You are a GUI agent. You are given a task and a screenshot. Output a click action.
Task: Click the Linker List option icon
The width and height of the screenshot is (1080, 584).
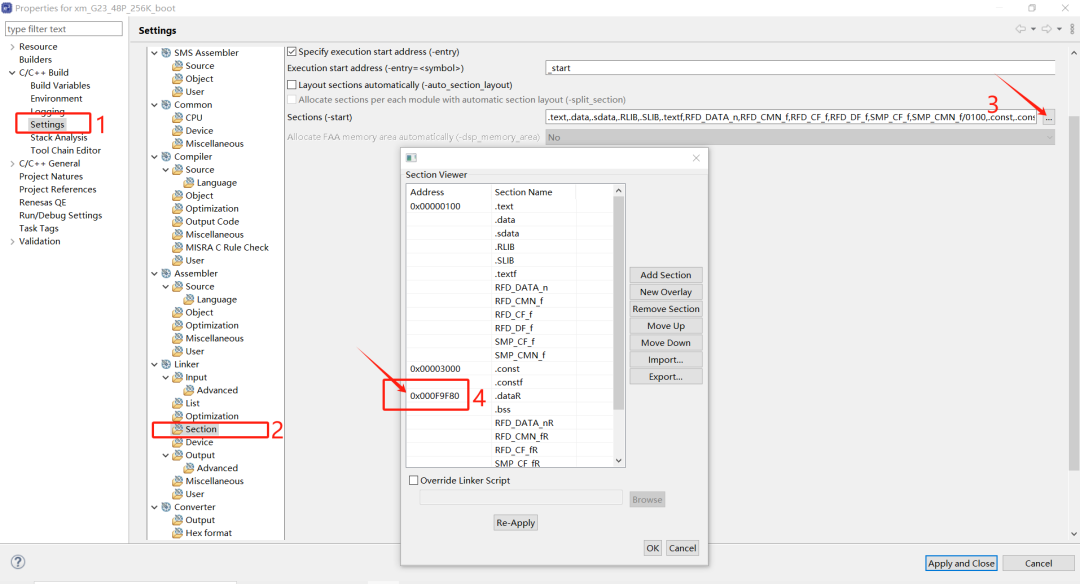(178, 404)
